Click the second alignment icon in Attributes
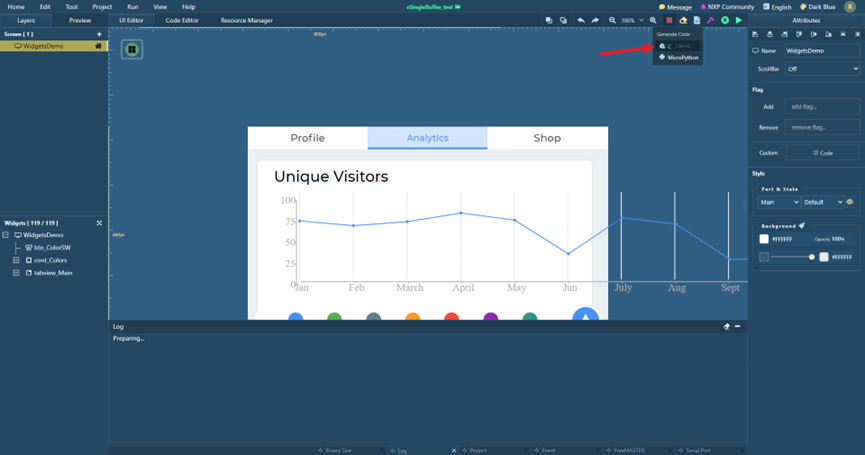 pyautogui.click(x=770, y=34)
